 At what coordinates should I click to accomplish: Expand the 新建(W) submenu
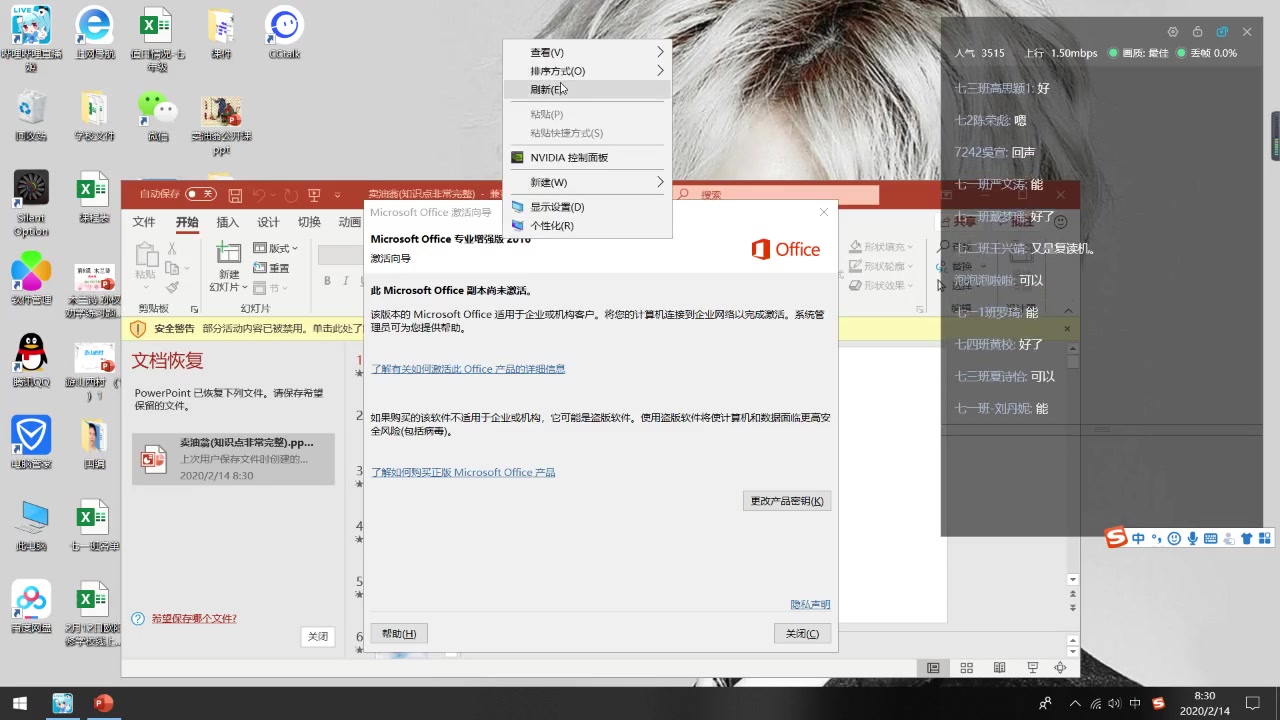(x=587, y=182)
